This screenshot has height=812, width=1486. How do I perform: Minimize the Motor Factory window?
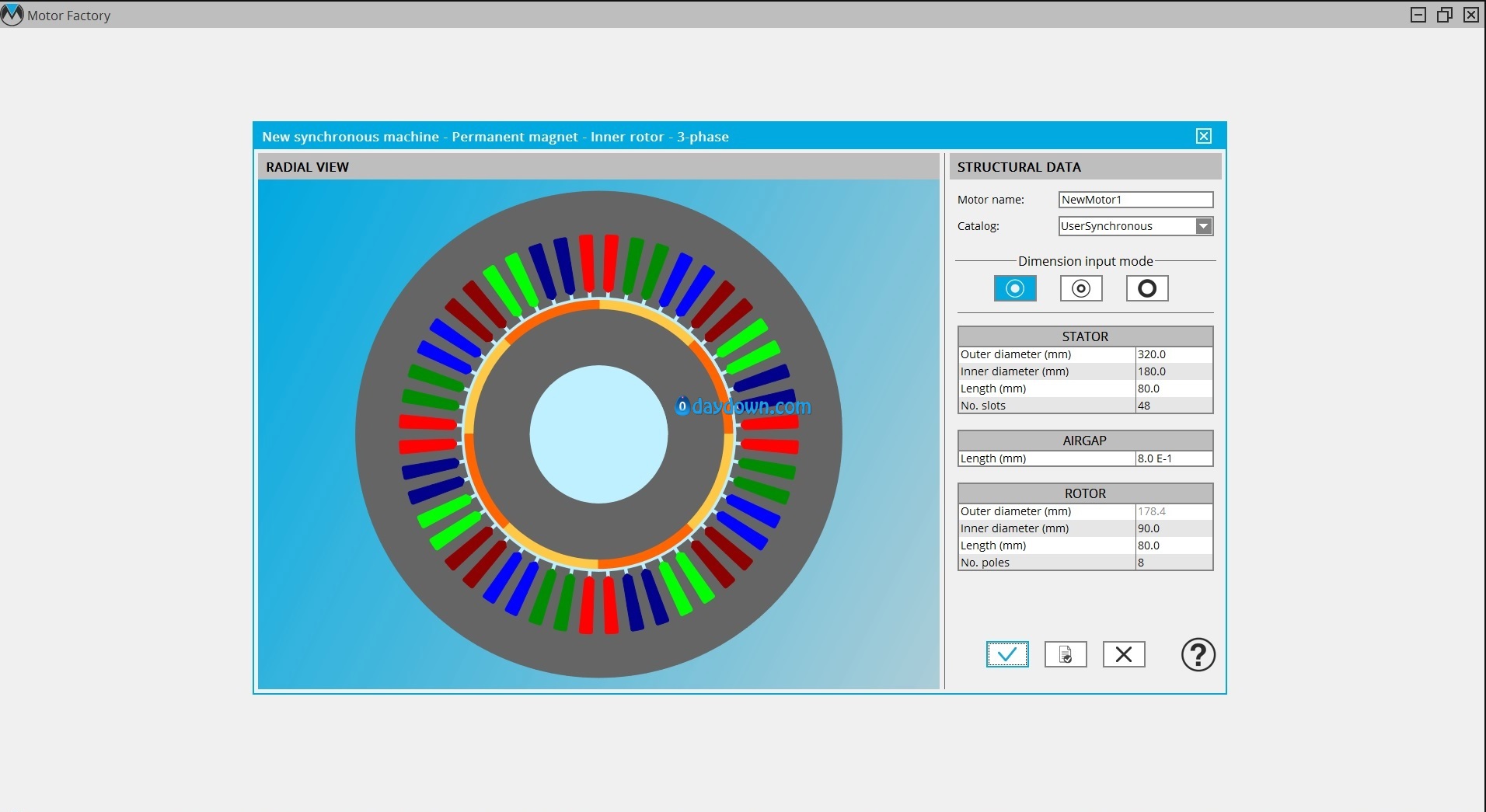tap(1418, 15)
